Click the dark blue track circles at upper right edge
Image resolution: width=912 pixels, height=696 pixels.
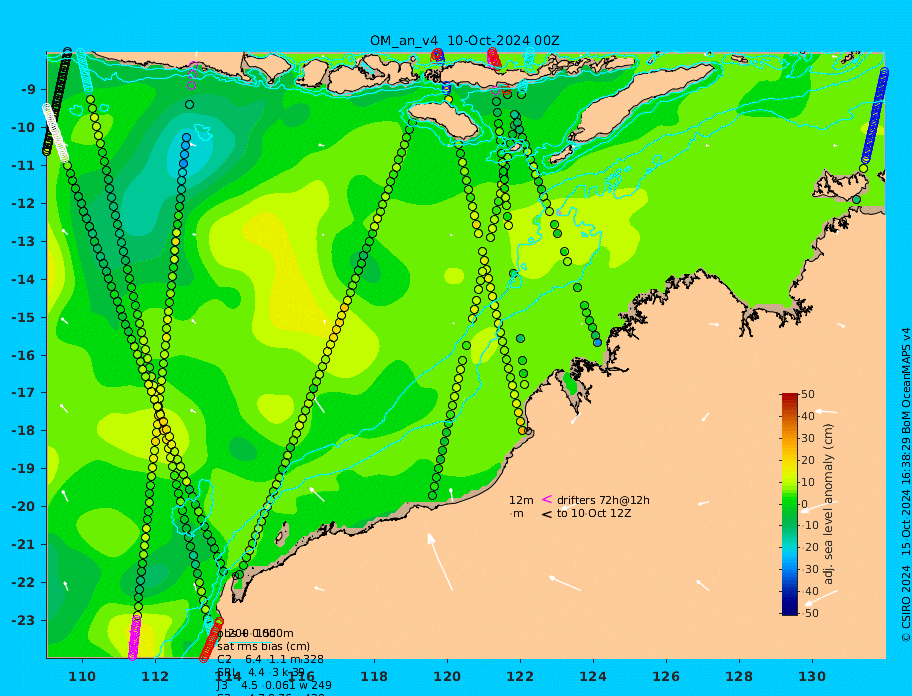click(x=875, y=115)
